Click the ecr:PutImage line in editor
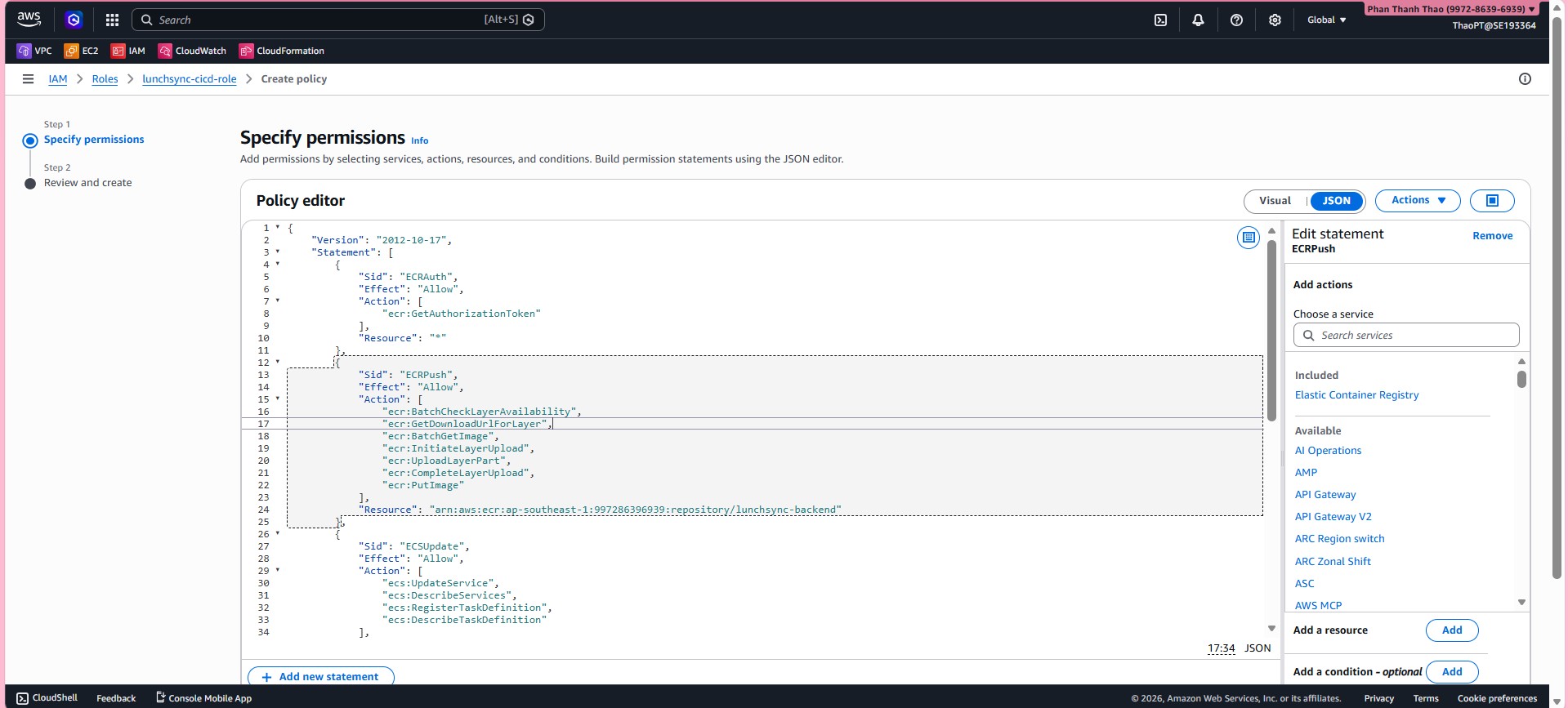 tap(422, 485)
